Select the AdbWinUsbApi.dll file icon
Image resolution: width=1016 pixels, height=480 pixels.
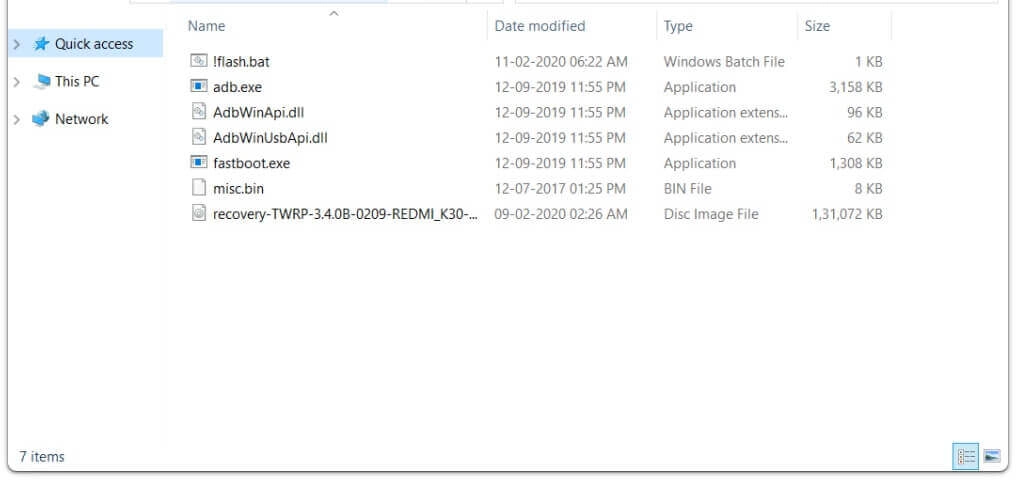[x=198, y=138]
